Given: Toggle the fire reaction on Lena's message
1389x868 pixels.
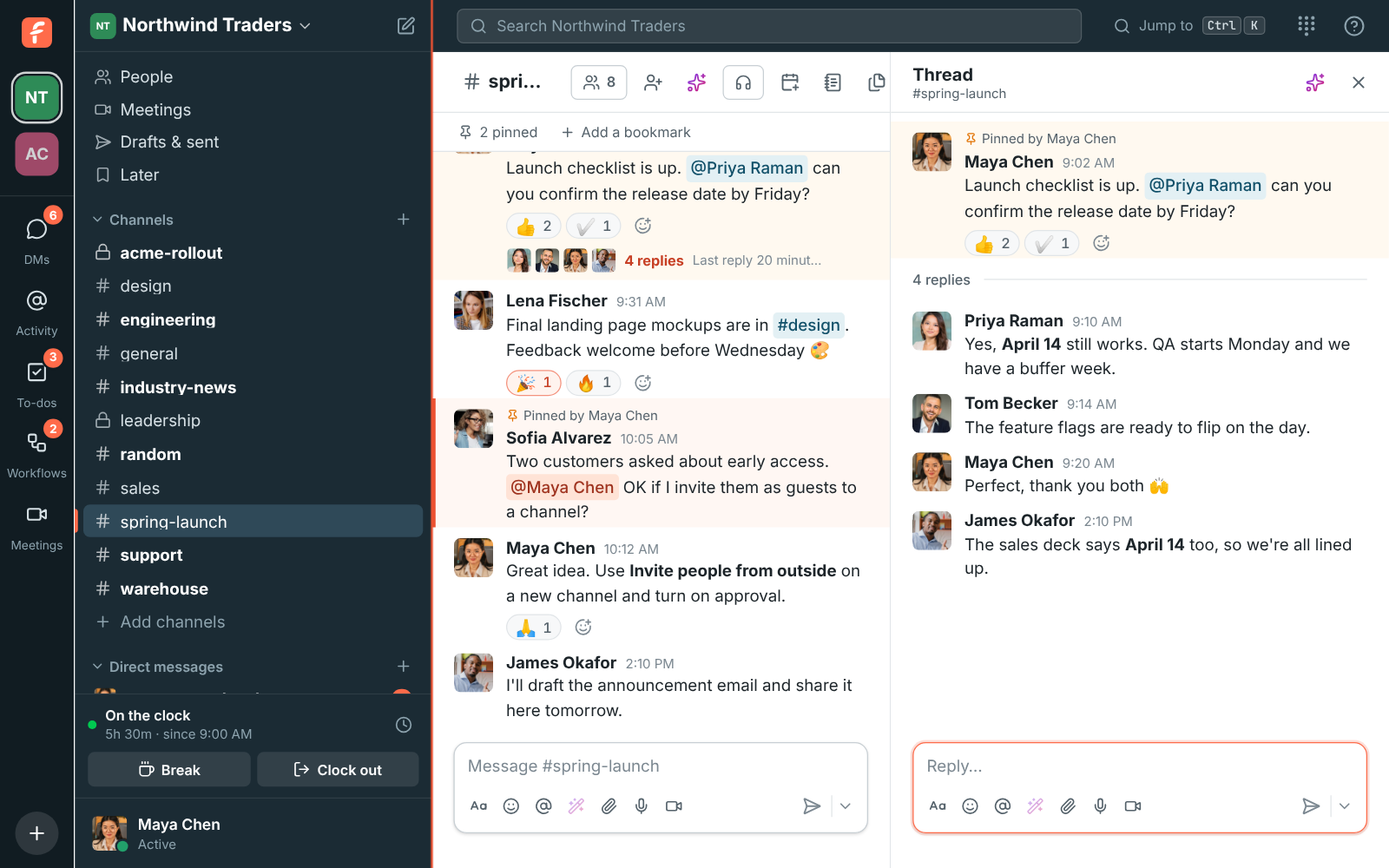Looking at the screenshot, I should (x=594, y=383).
